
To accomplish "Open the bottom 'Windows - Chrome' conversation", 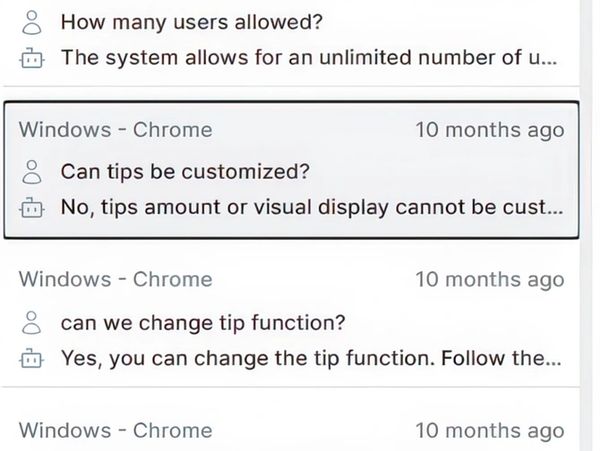I will [x=116, y=430].
